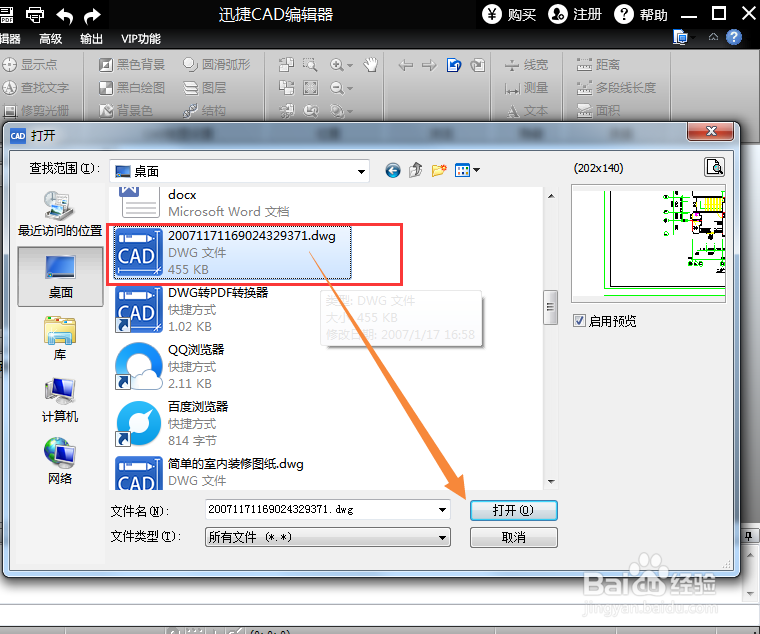Select the 百度浏览器 shortcut
Image resolution: width=760 pixels, height=634 pixels.
[x=172, y=424]
